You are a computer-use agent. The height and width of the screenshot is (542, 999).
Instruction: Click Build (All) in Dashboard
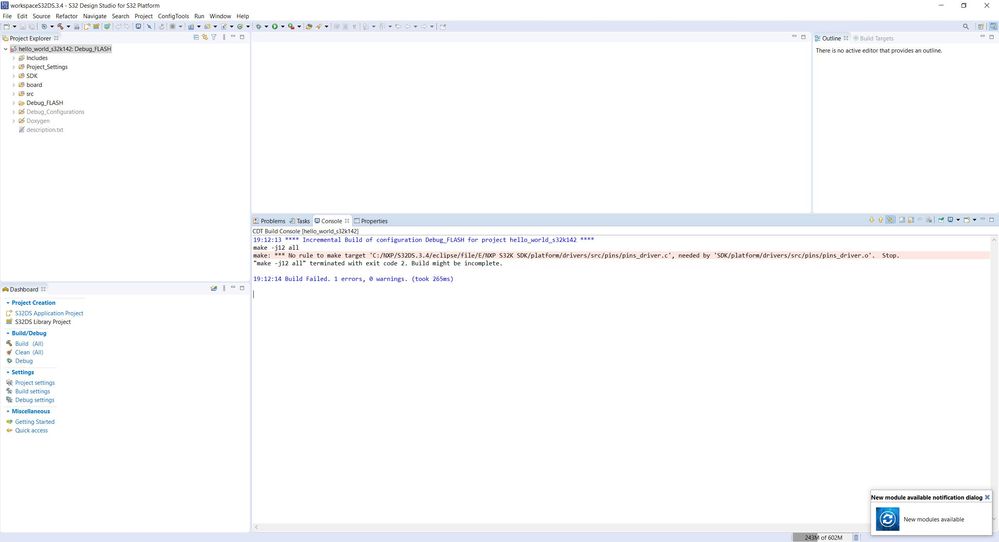[x=29, y=343]
